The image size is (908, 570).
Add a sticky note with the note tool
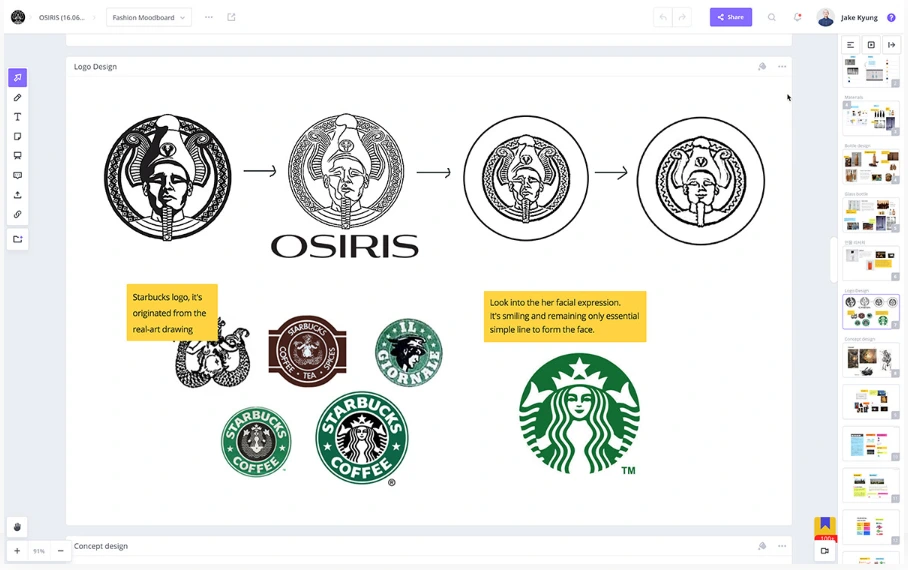point(17,137)
